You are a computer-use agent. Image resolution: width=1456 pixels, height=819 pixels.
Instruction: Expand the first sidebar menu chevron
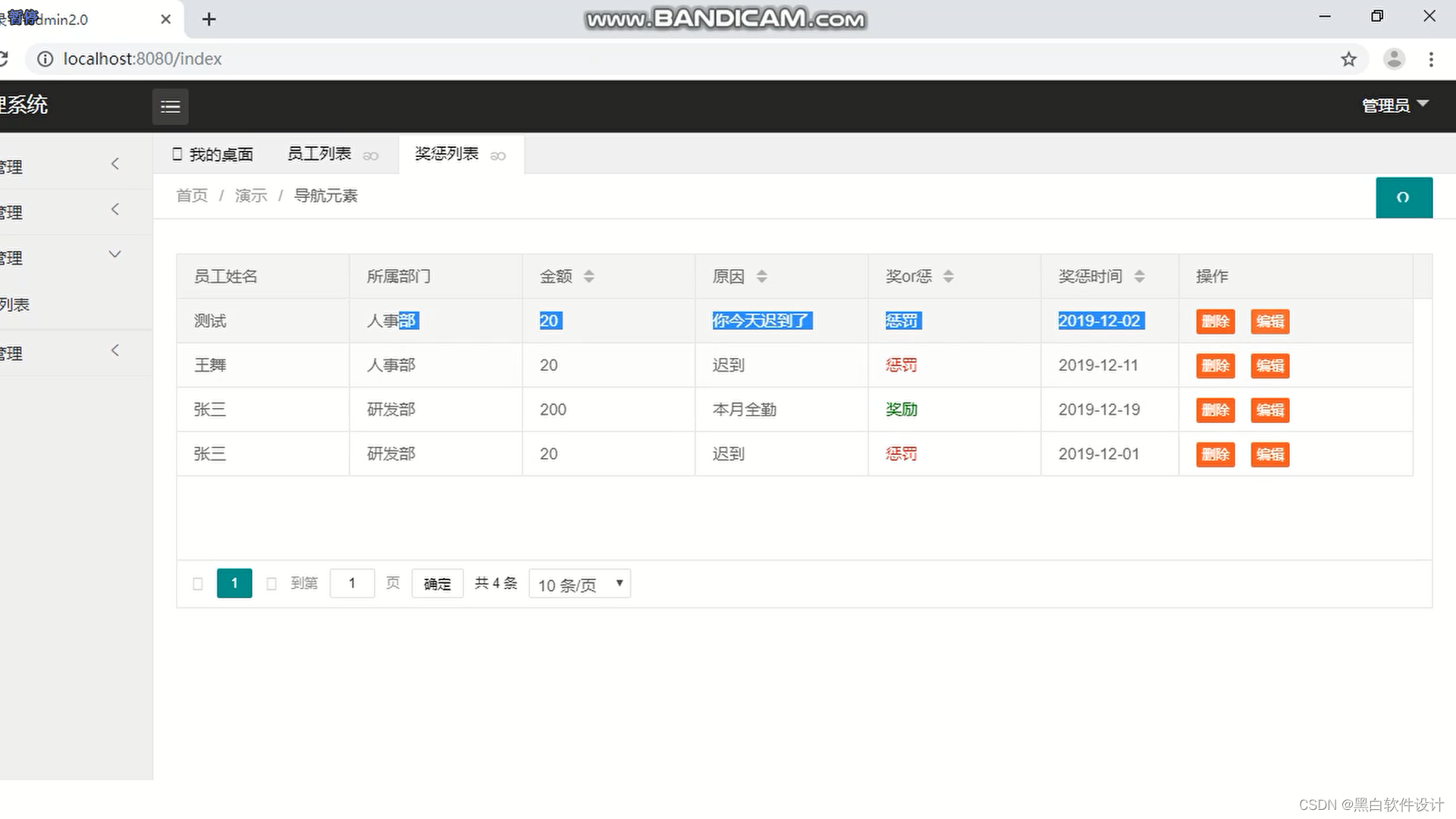(x=115, y=164)
